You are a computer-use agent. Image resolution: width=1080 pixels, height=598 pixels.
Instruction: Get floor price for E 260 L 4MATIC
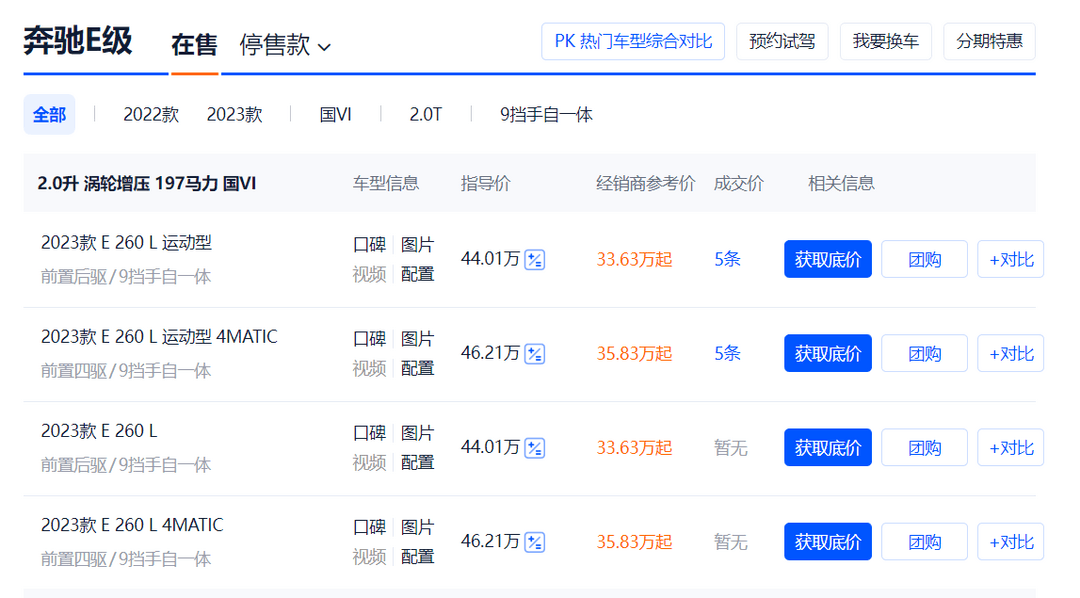click(x=828, y=542)
